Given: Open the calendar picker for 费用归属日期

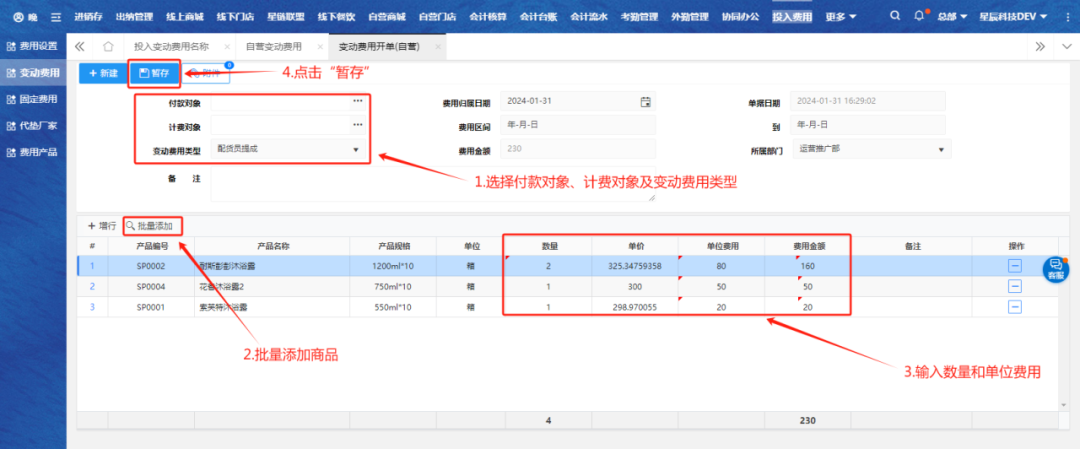Looking at the screenshot, I should pyautogui.click(x=645, y=101).
